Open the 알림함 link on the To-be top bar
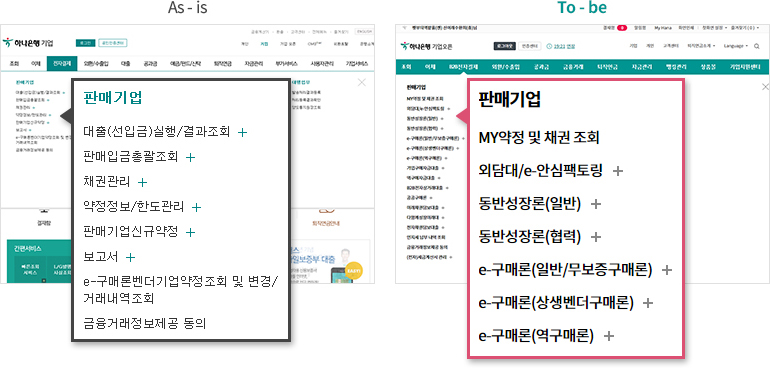Image resolution: width=770 pixels, height=368 pixels. (640, 28)
